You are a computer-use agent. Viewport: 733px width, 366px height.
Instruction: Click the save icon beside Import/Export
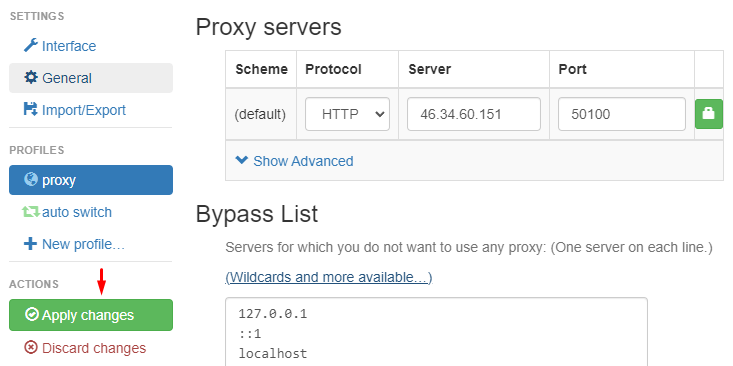[30, 109]
